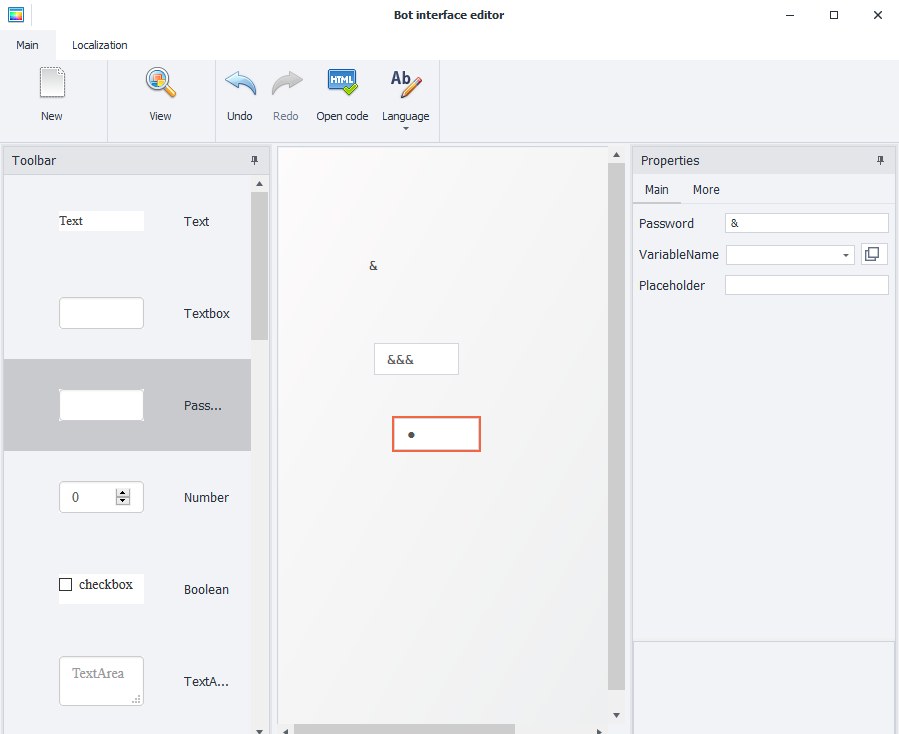Image resolution: width=899 pixels, height=734 pixels.
Task: Click the copy icon next to VariableName
Action: tap(874, 254)
